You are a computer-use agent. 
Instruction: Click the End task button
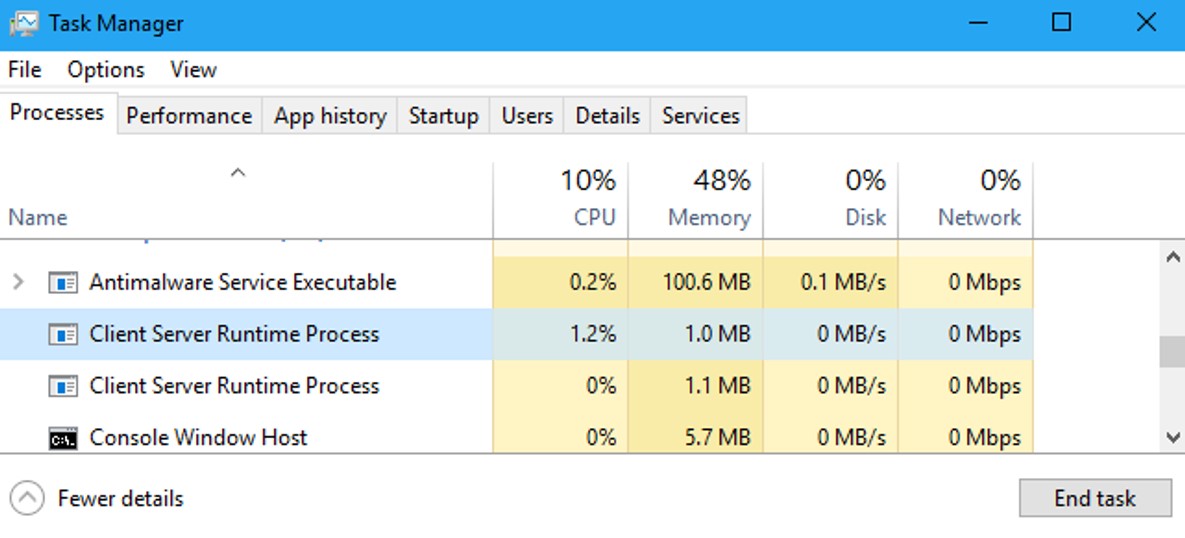pyautogui.click(x=1095, y=498)
